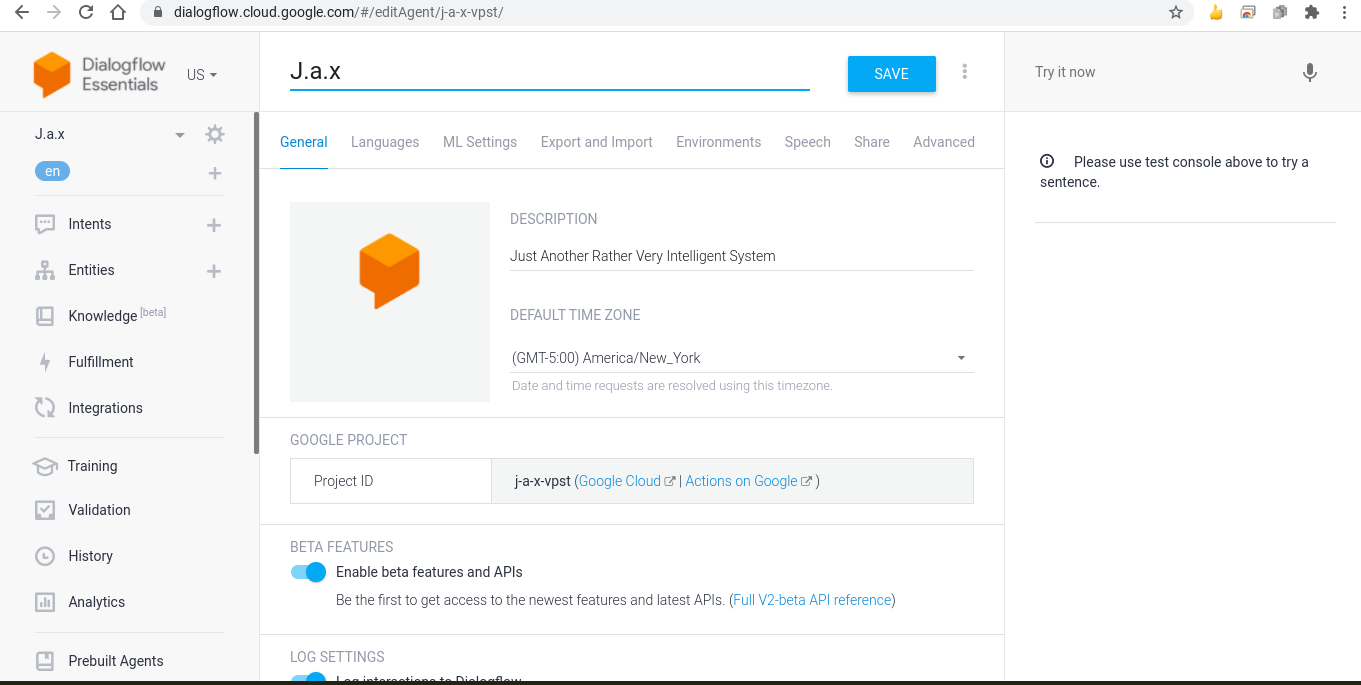
Task: Open the Entities section
Action: pos(91,270)
